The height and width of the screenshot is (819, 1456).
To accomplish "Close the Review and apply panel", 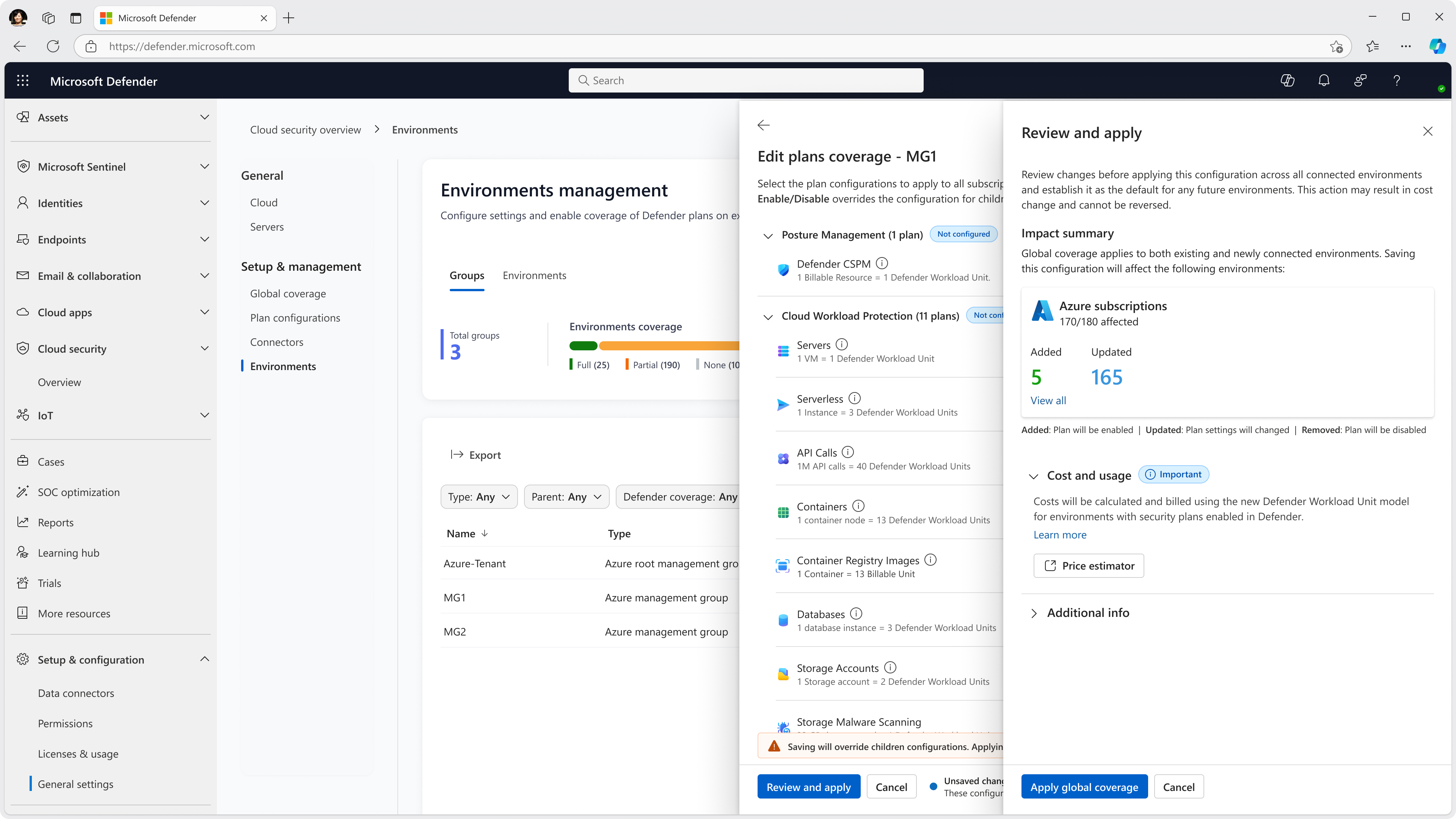I will [1428, 132].
